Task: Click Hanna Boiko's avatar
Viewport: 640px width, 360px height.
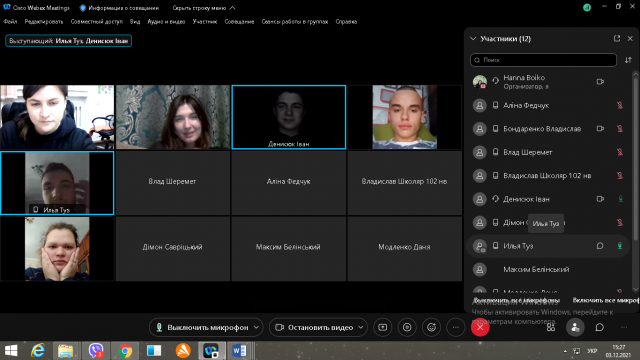Action: [x=480, y=82]
